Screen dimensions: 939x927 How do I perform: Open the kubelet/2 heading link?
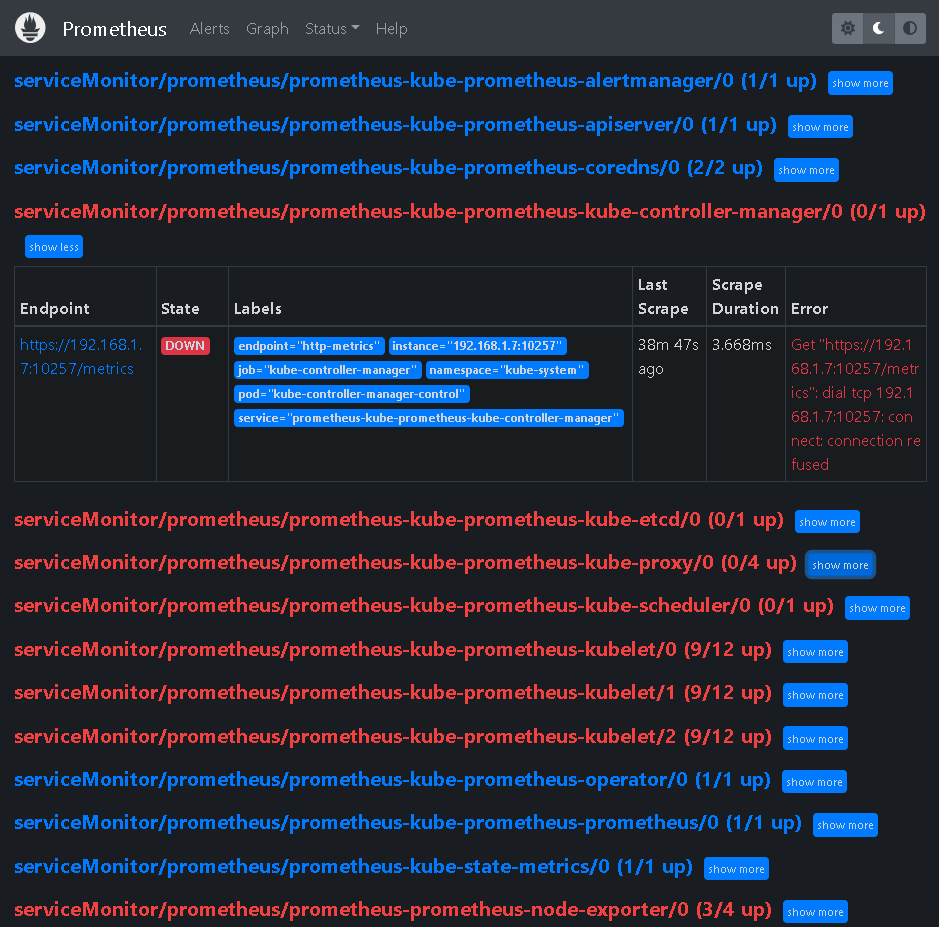(393, 736)
